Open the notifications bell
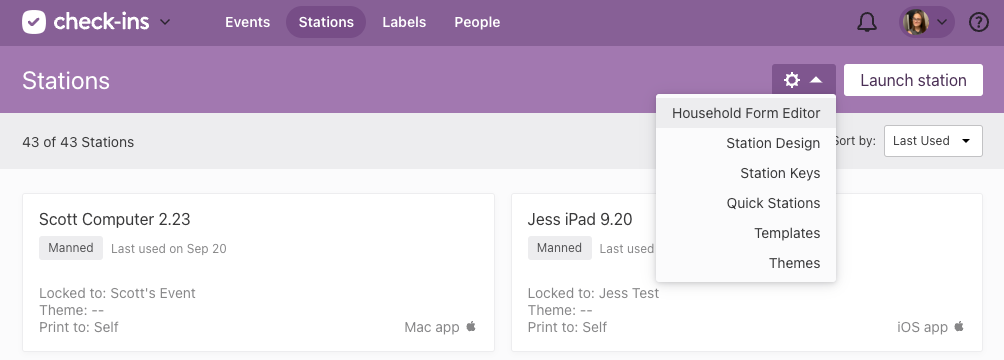This screenshot has height=360, width=1004. (867, 22)
